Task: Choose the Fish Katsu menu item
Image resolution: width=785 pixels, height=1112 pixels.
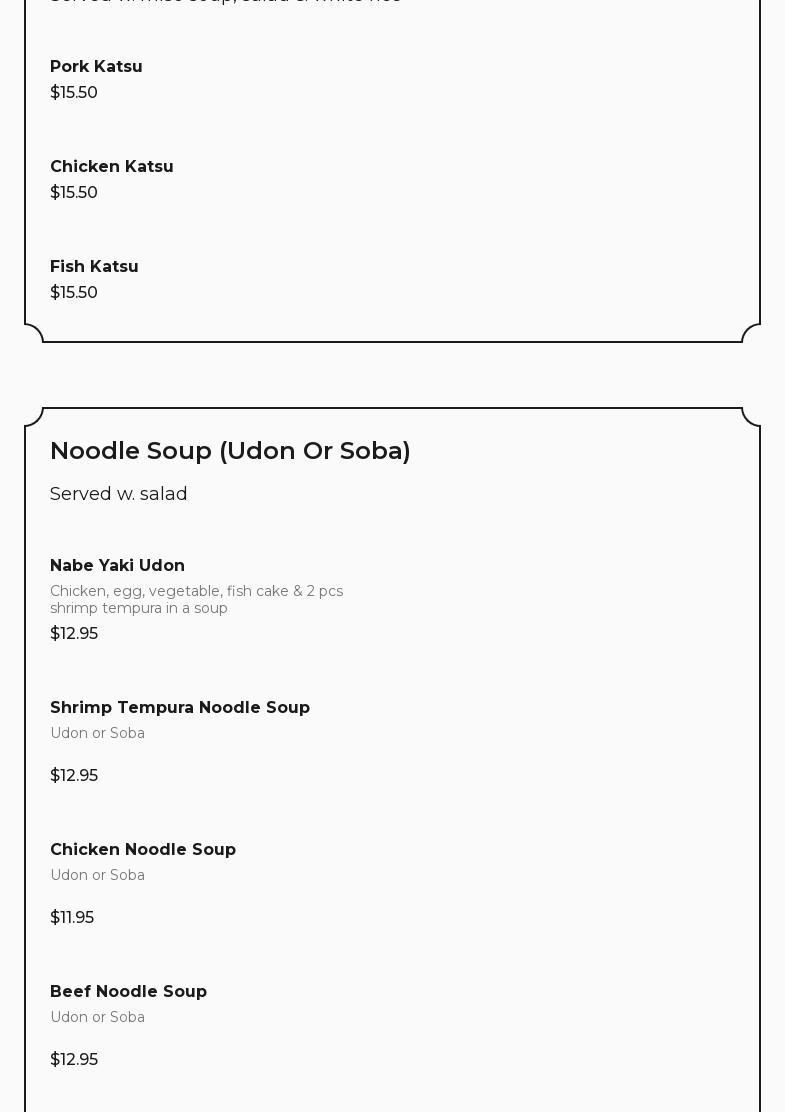Action: [x=94, y=266]
